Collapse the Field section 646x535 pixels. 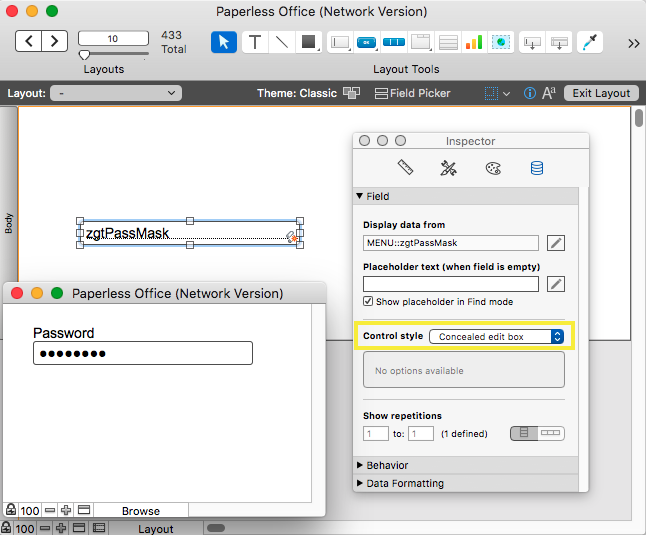(359, 196)
